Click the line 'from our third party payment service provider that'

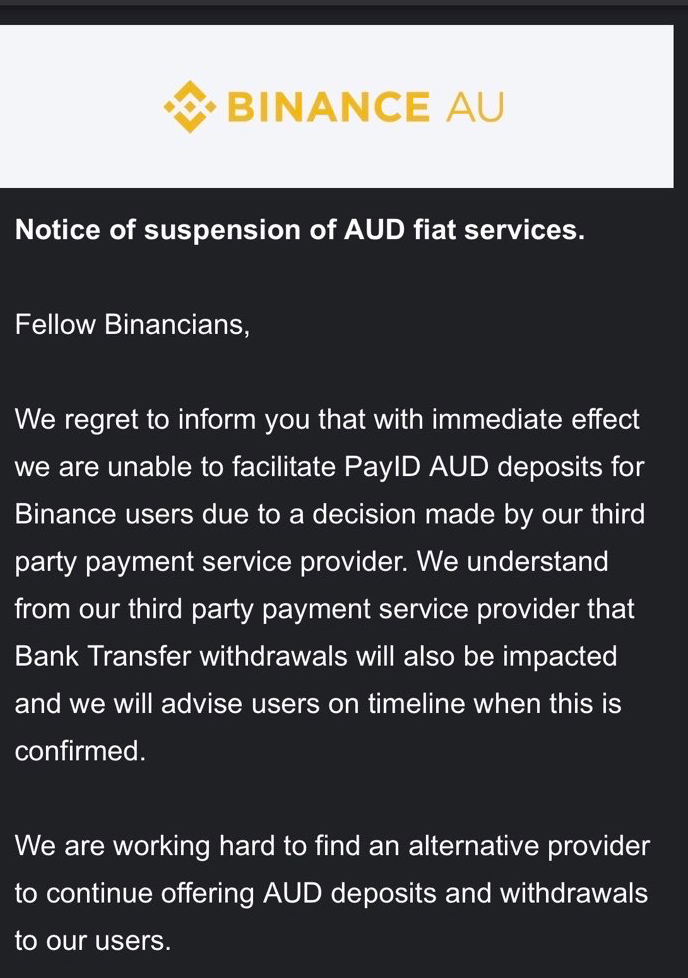click(324, 609)
